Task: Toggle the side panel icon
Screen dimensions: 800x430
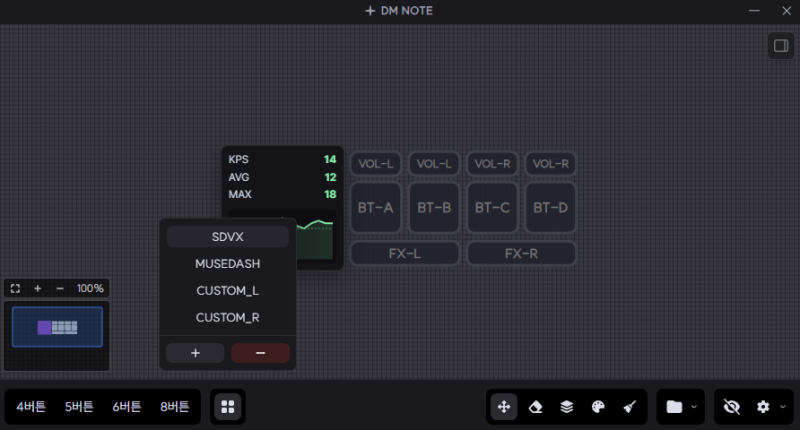Action: [781, 46]
